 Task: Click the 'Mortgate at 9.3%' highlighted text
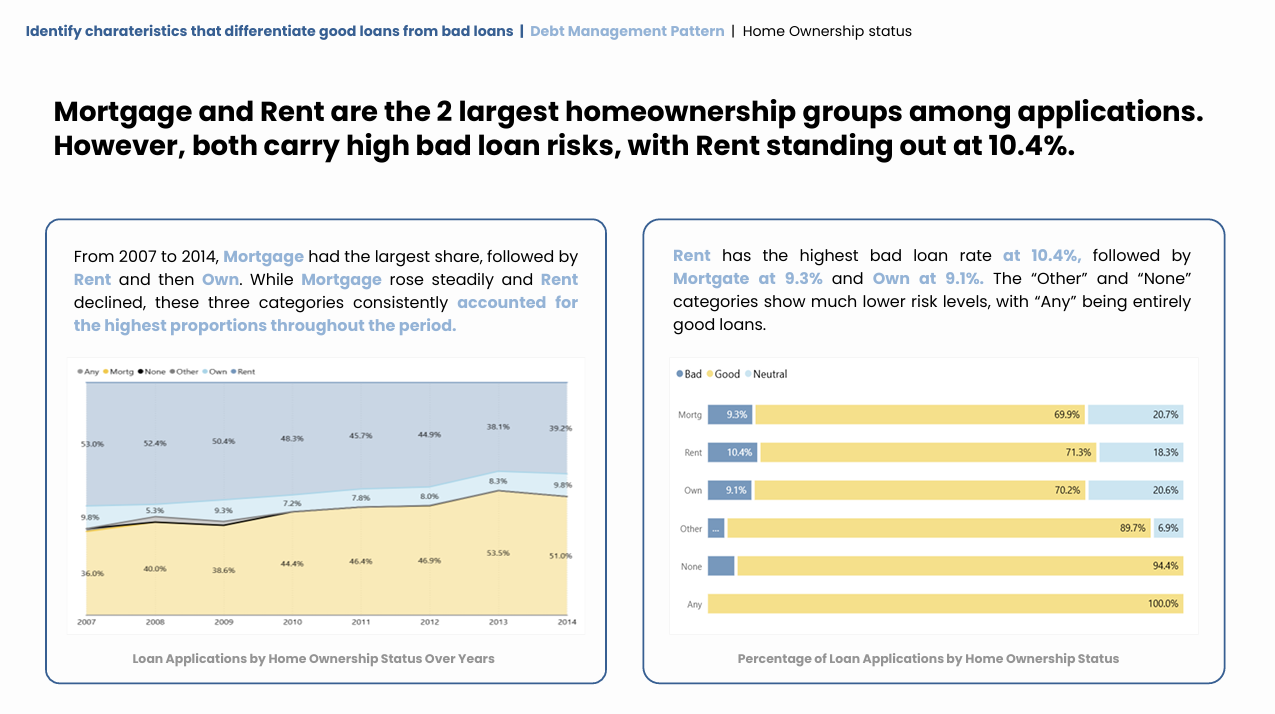coord(748,279)
